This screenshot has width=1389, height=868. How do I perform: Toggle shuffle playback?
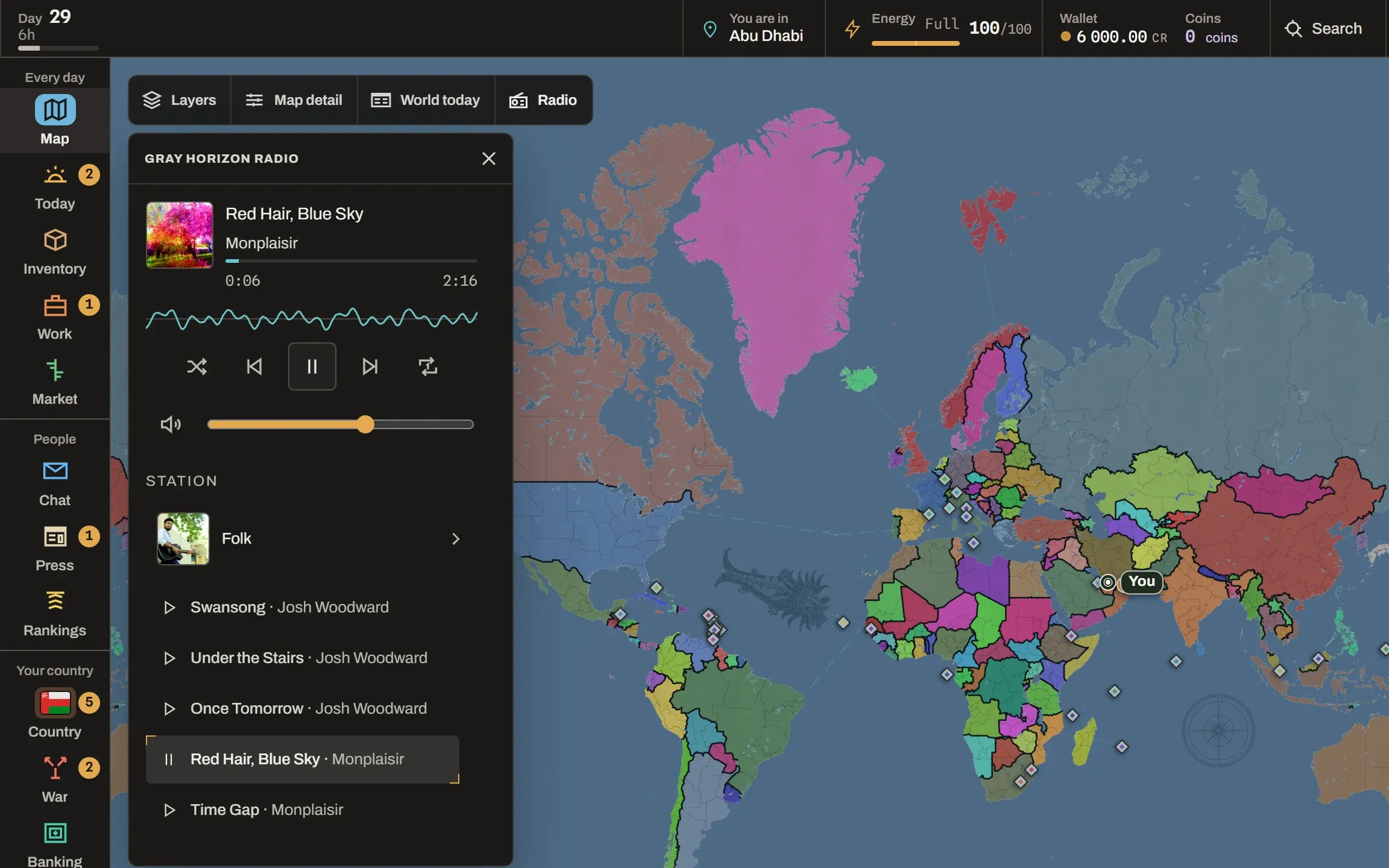(197, 366)
